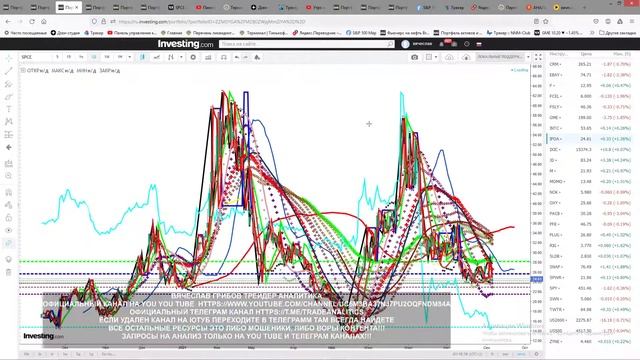
Task: Choose the text annotation tool
Action: pos(9,109)
